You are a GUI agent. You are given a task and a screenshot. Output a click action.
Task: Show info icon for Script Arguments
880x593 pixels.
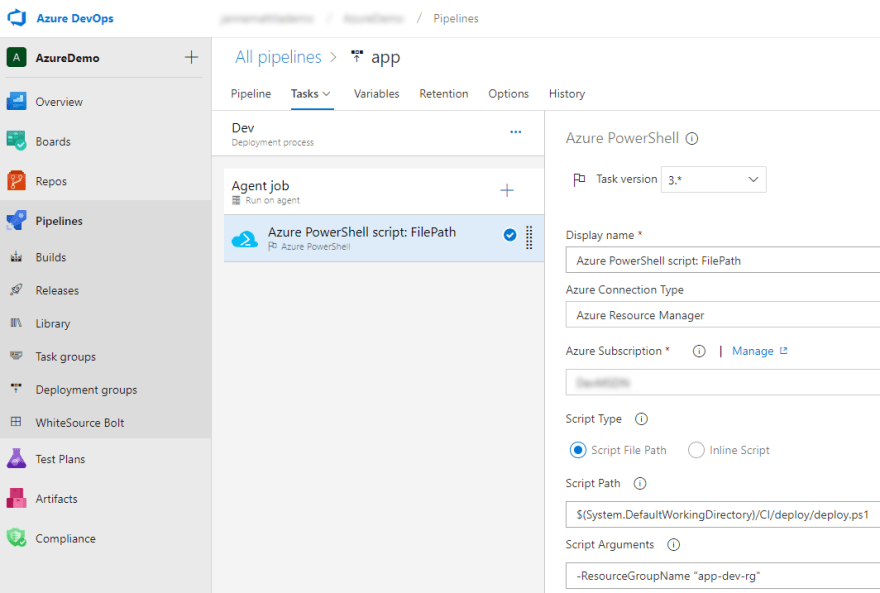click(673, 545)
